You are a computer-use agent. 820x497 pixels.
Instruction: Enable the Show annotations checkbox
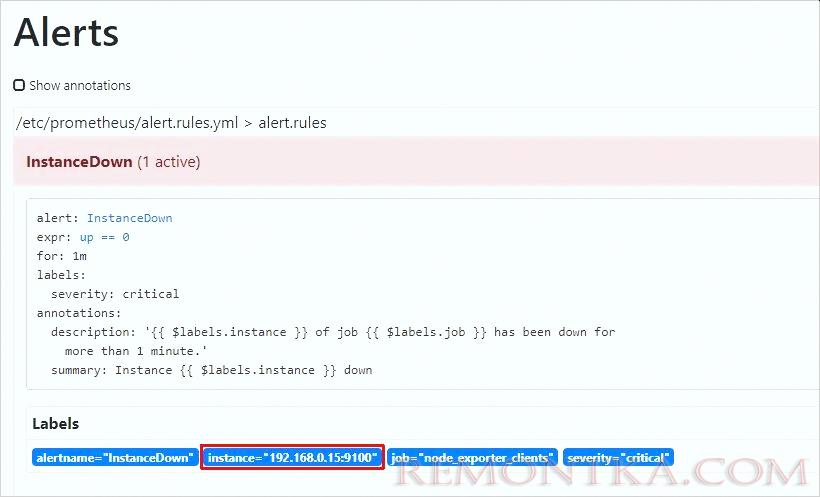coord(19,85)
